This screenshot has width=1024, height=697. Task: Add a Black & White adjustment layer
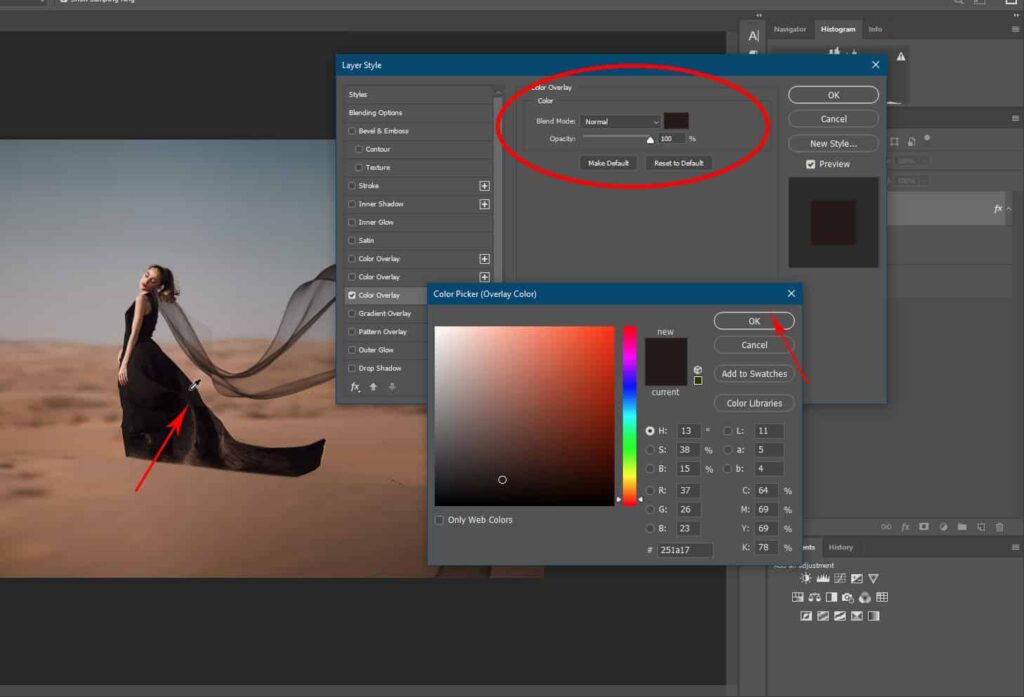[x=831, y=597]
